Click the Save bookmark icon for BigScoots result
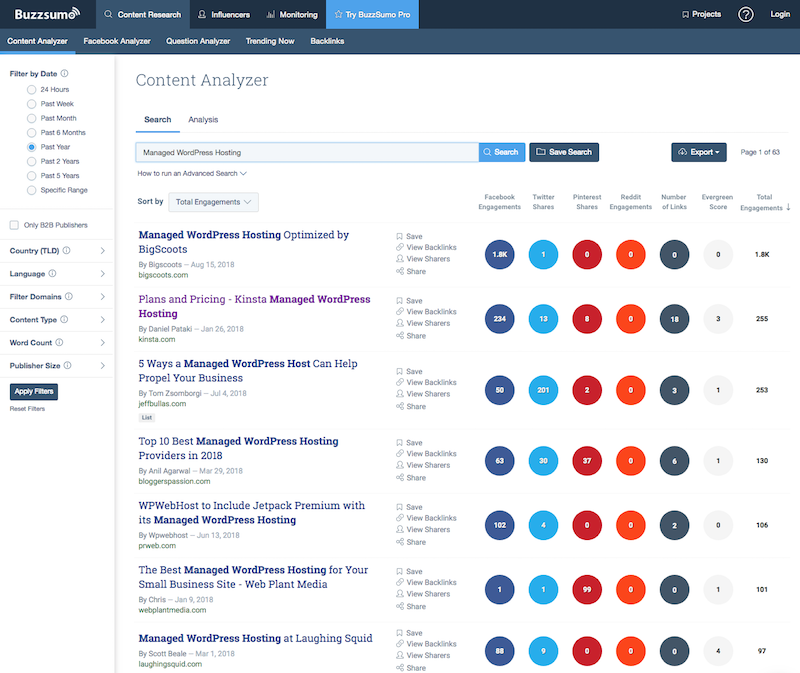Image resolution: width=800 pixels, height=673 pixels. click(x=399, y=236)
